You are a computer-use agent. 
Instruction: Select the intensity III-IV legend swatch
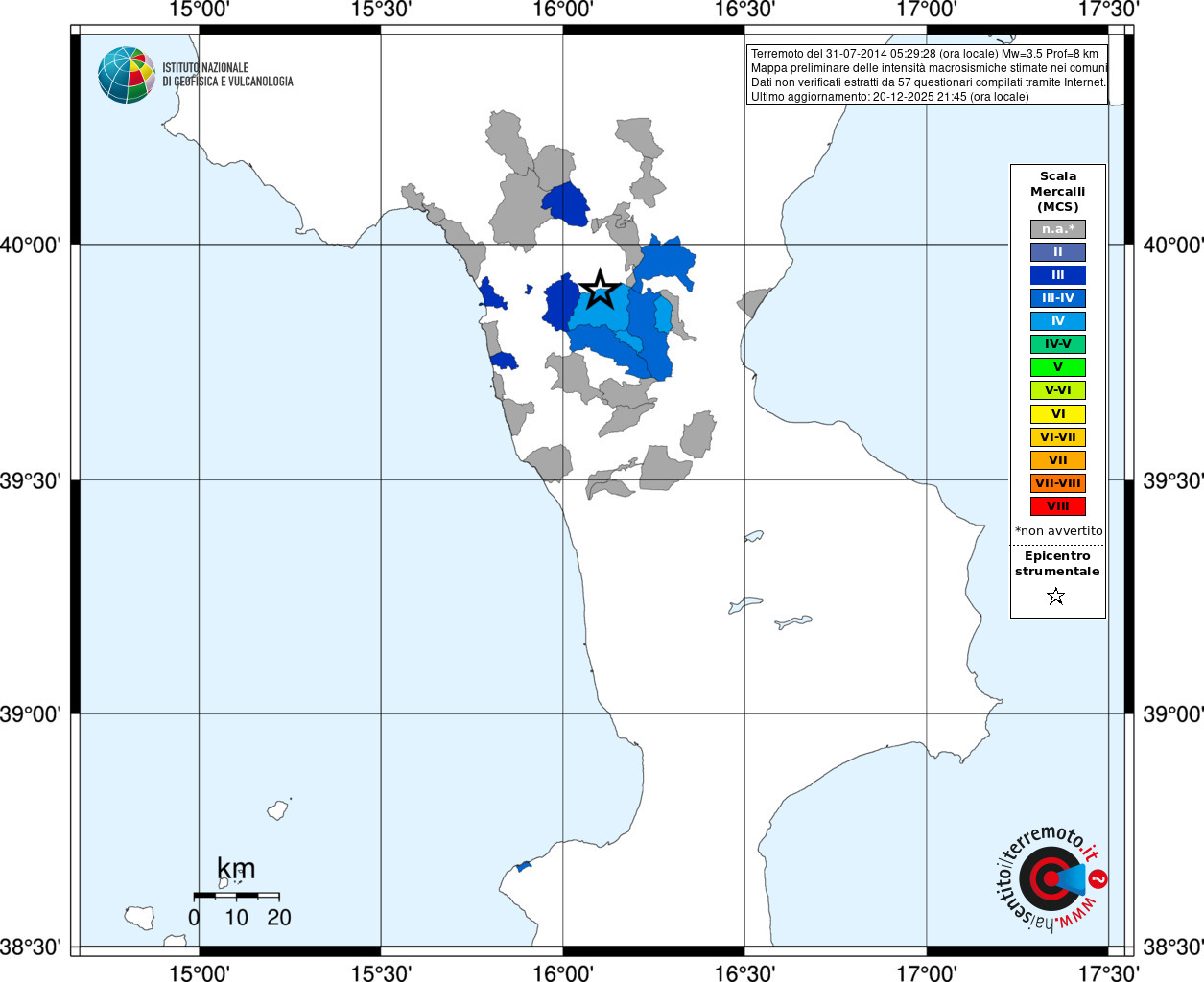pyautogui.click(x=1058, y=298)
